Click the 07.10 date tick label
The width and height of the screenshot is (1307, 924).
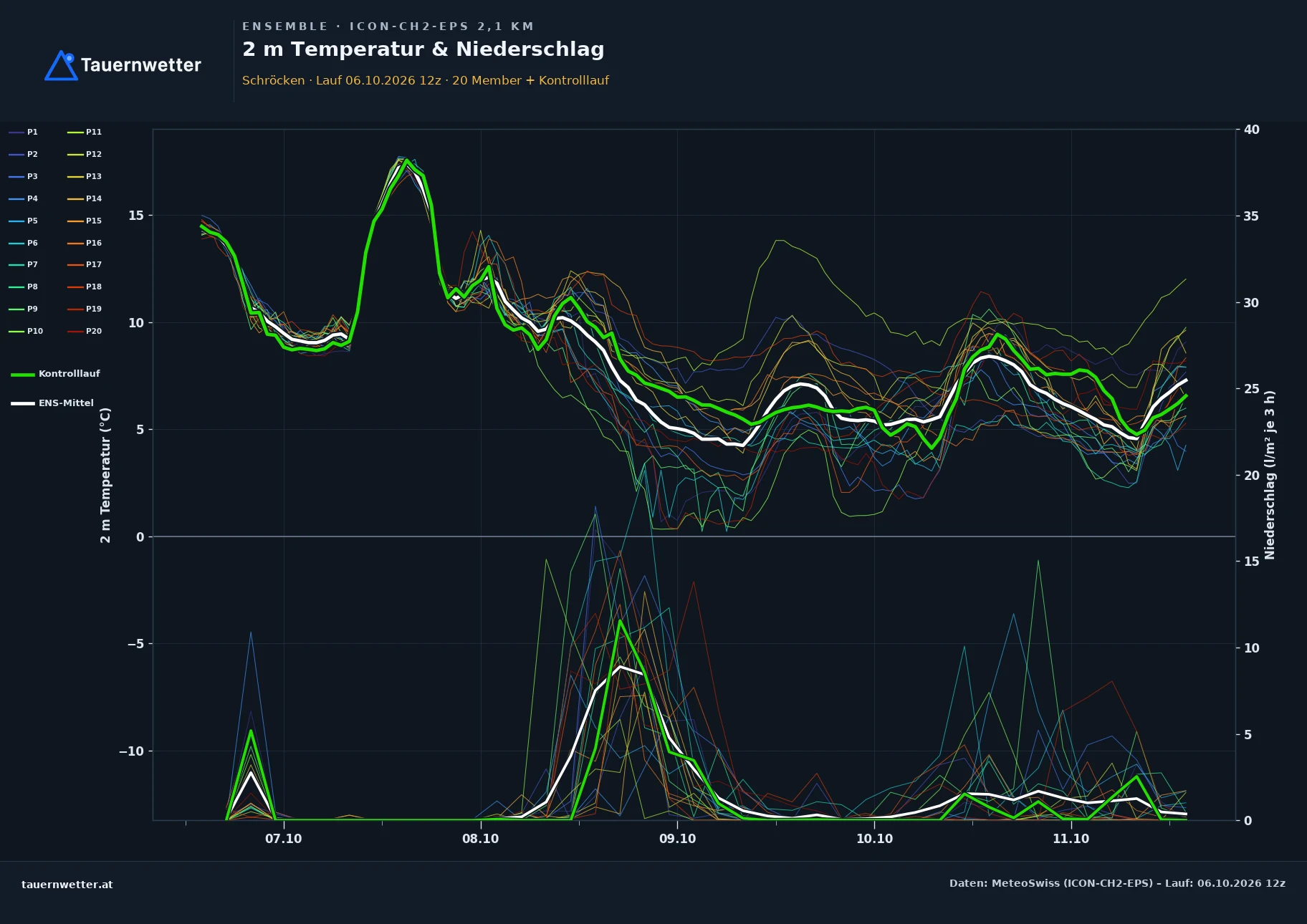point(284,839)
